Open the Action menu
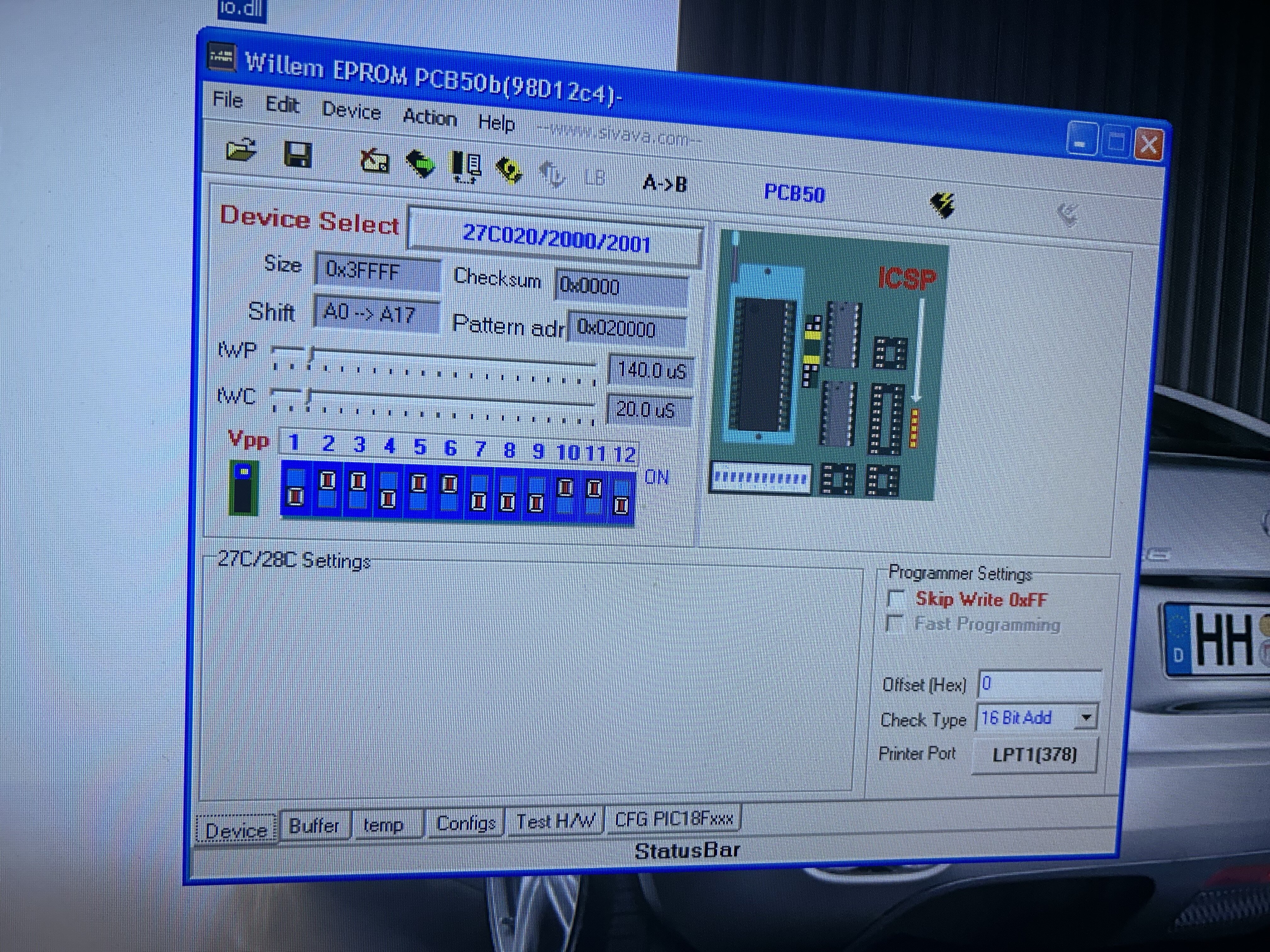 [x=429, y=118]
